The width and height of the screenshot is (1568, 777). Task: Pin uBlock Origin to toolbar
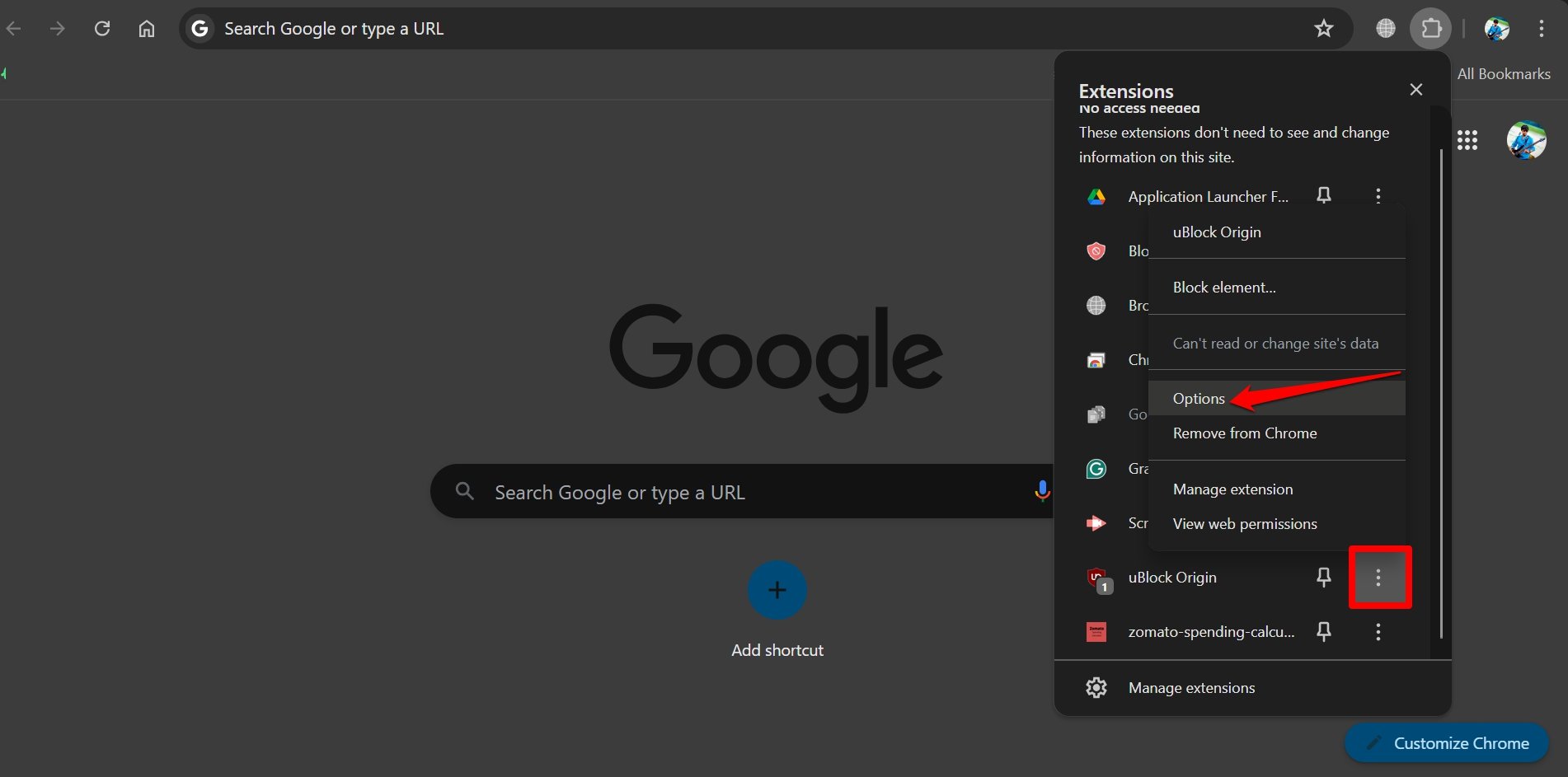(x=1324, y=578)
